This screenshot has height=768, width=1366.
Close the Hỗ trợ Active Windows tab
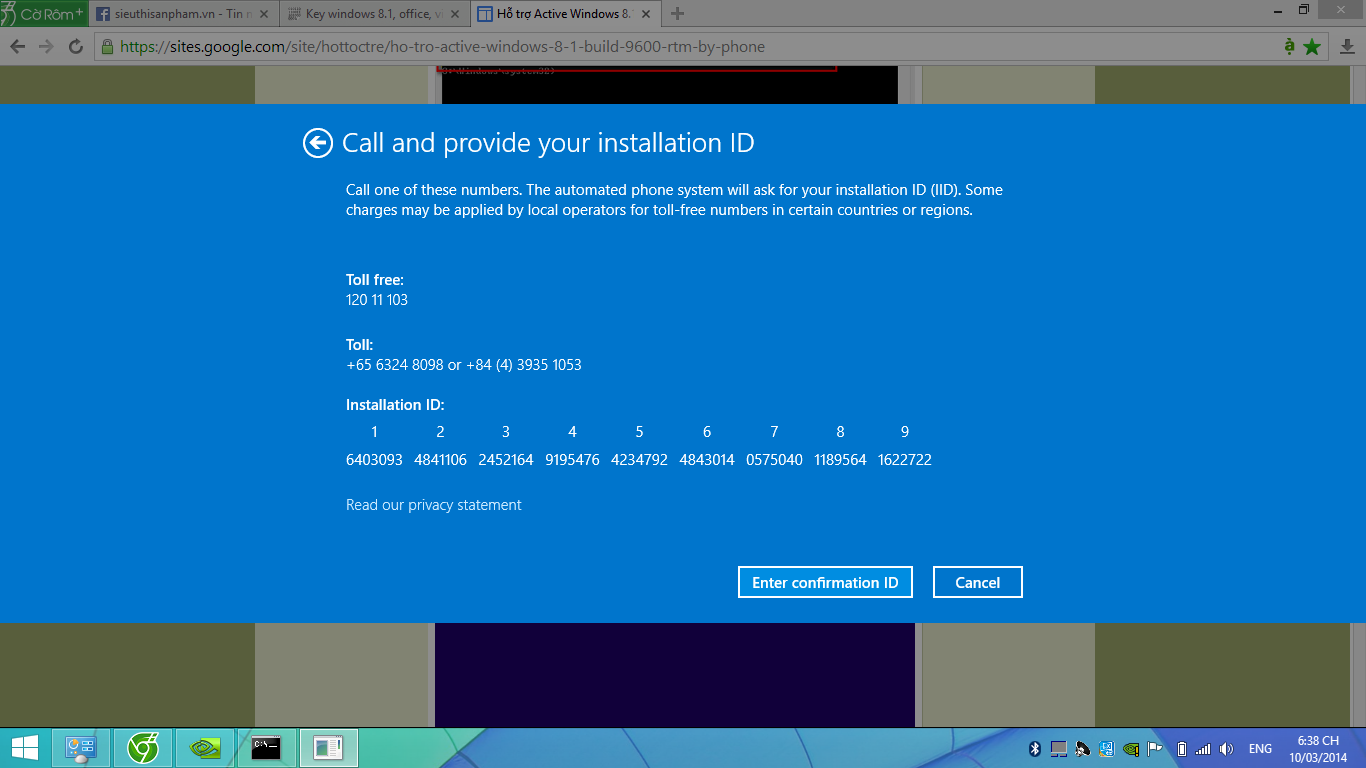[x=646, y=14]
